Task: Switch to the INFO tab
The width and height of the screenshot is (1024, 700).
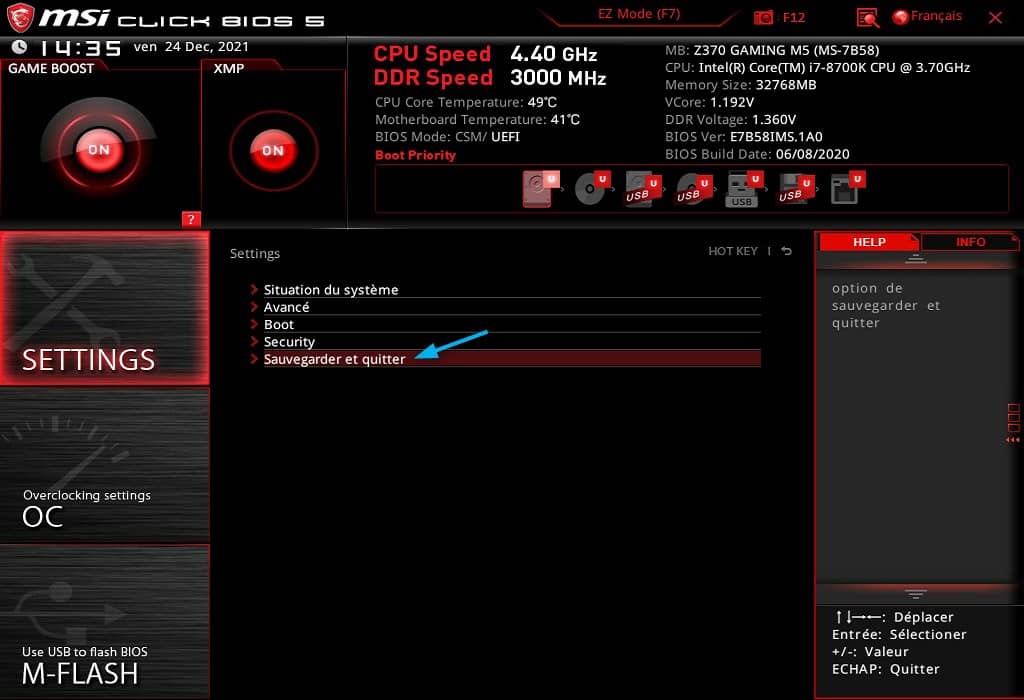Action: (x=970, y=242)
